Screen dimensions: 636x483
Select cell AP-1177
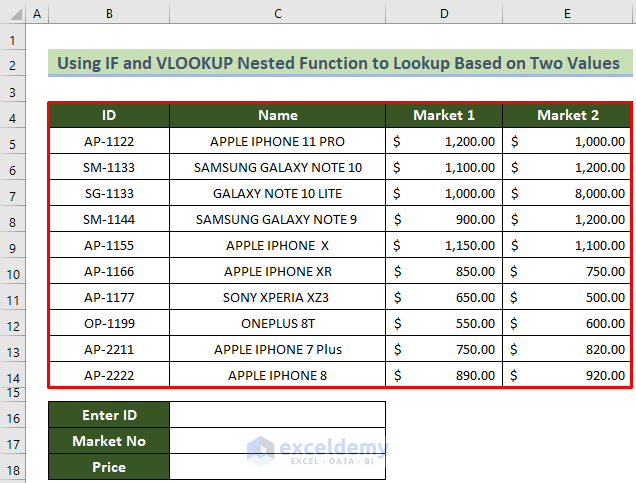(109, 297)
